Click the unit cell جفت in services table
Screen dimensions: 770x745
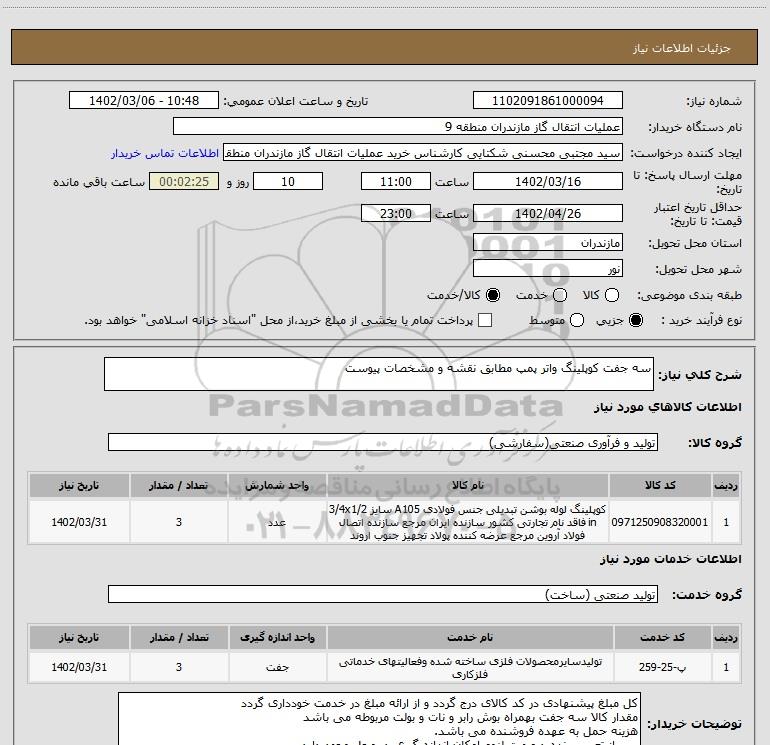277,667
